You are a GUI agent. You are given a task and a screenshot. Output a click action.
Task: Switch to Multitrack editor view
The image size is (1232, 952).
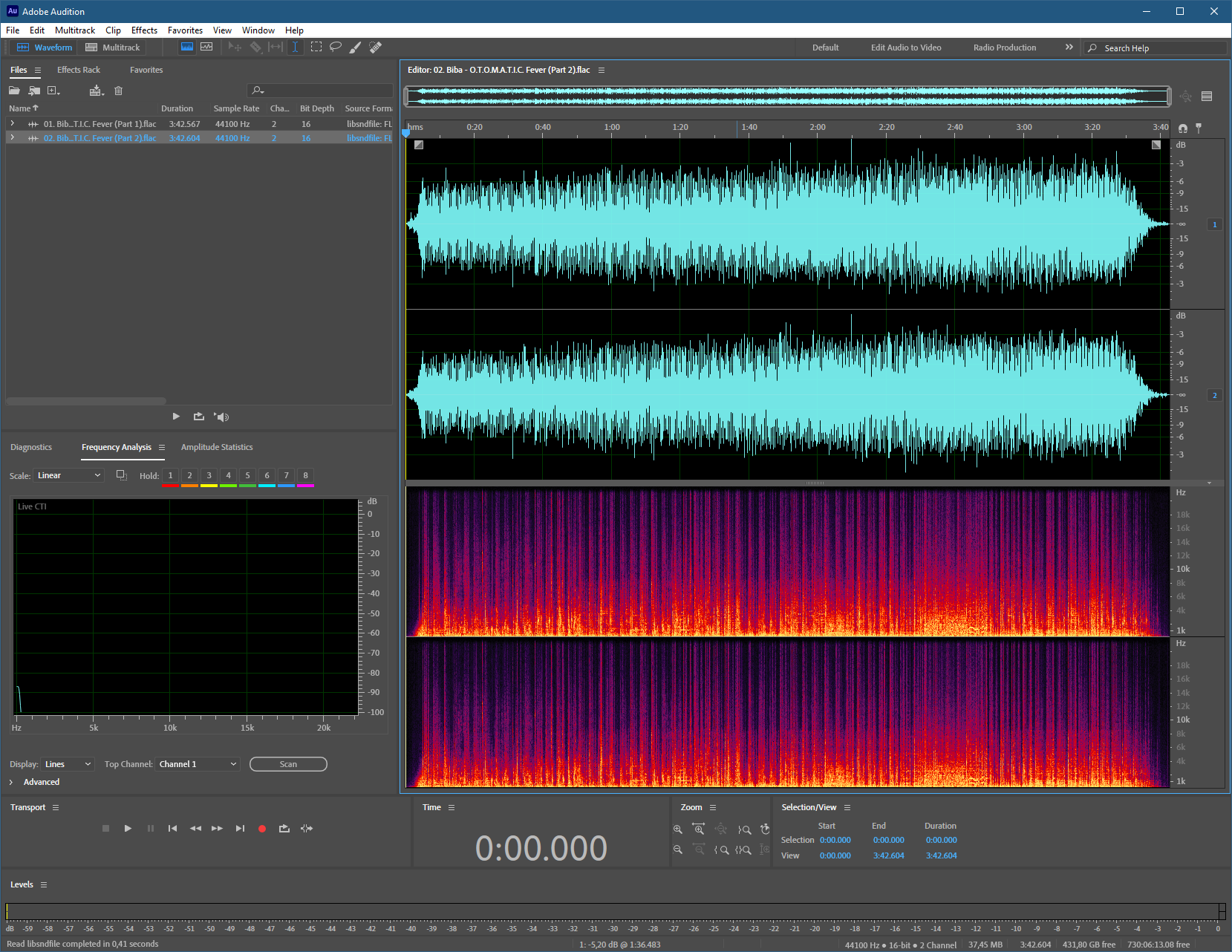point(113,48)
